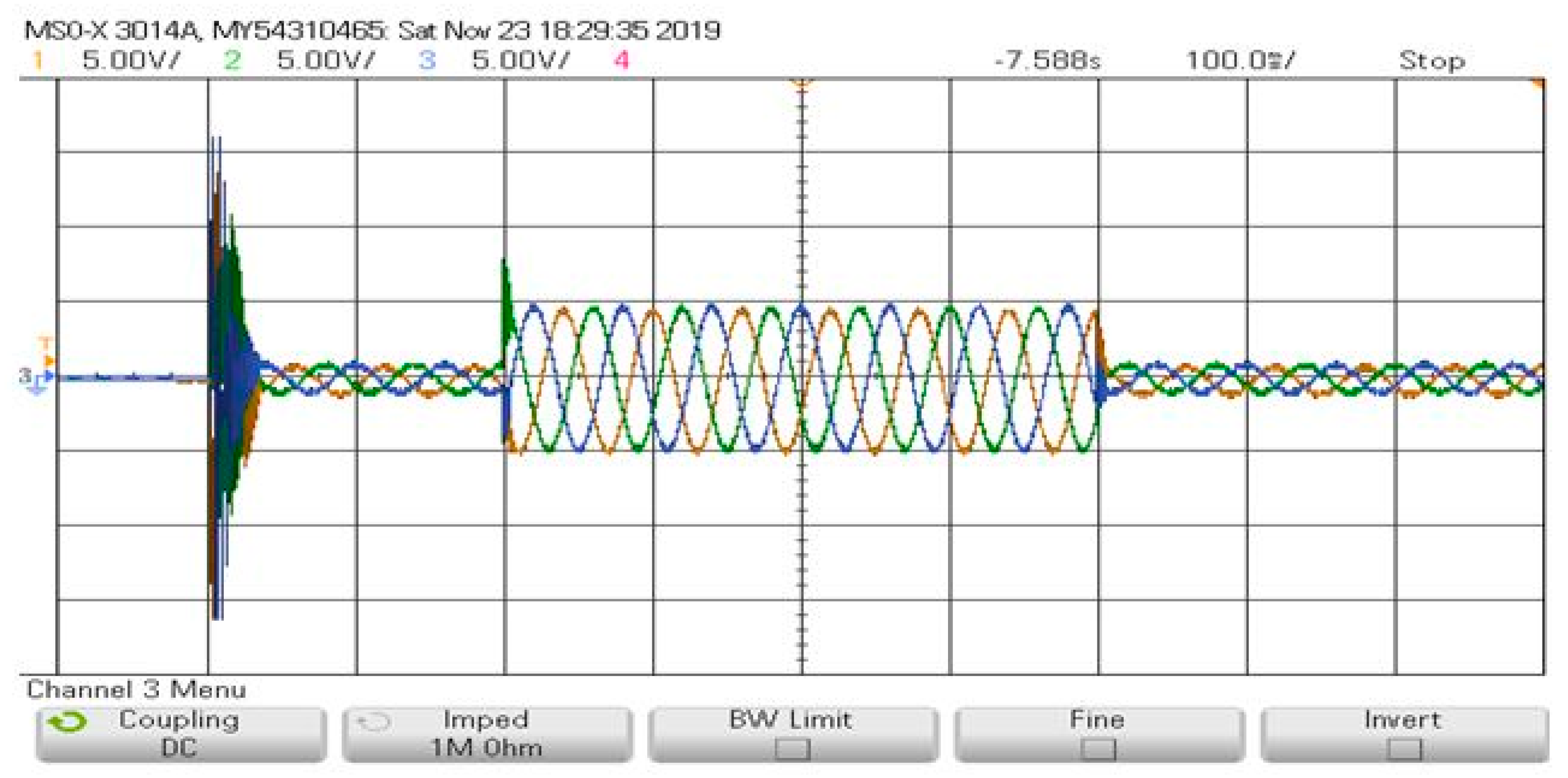Screen dimensions: 1568x778
Task: Toggle the Fine adjustment checkbox
Action: pyautogui.click(x=1098, y=749)
